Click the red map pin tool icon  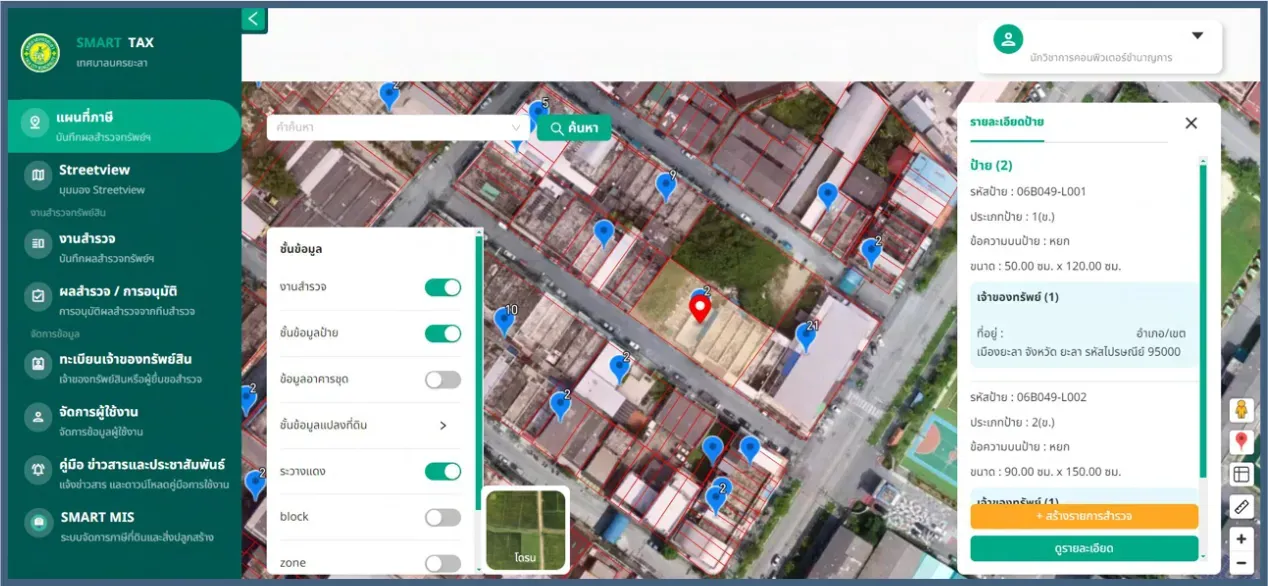(x=1241, y=441)
